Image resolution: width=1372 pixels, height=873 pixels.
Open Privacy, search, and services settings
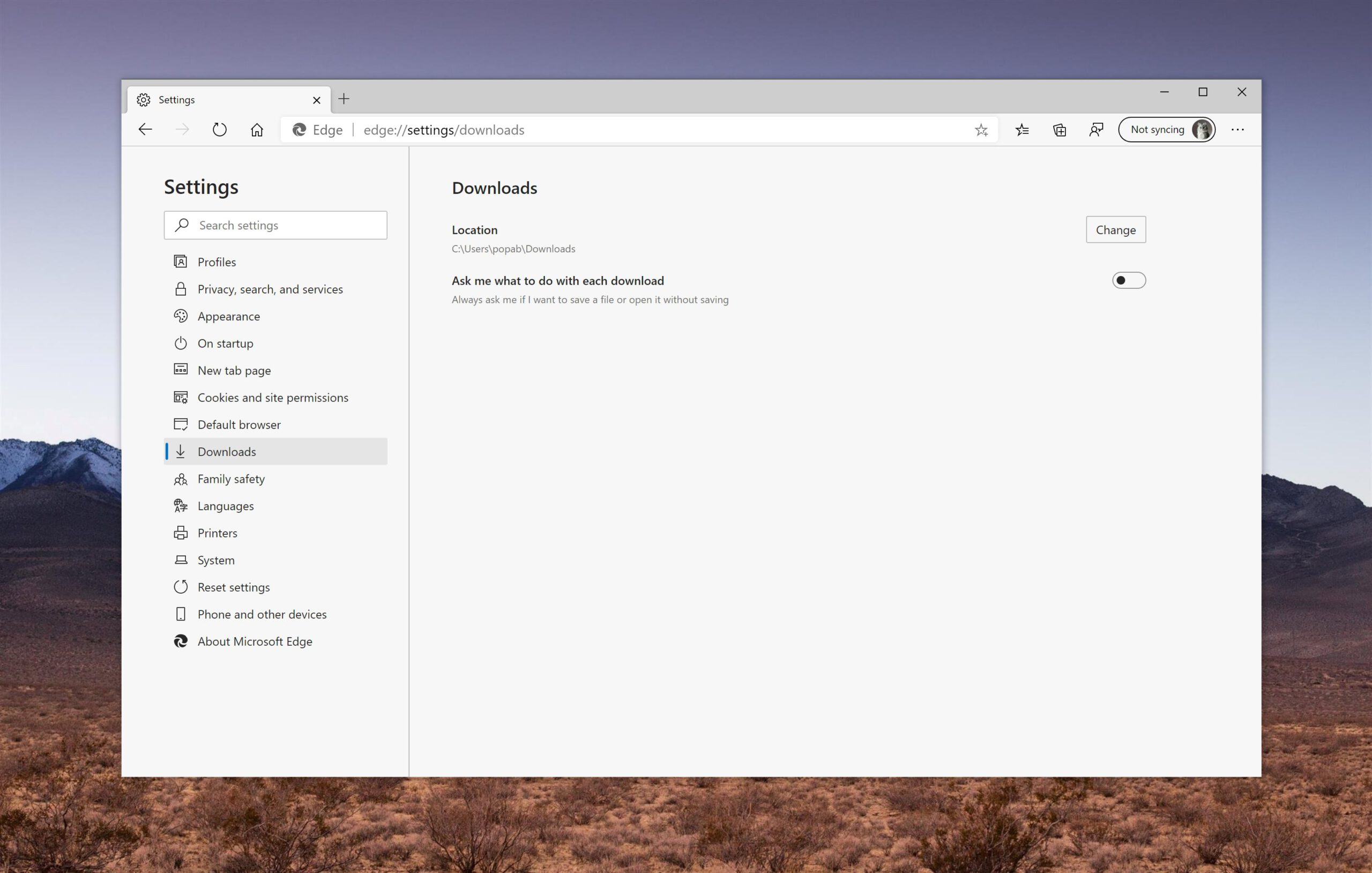(x=270, y=289)
